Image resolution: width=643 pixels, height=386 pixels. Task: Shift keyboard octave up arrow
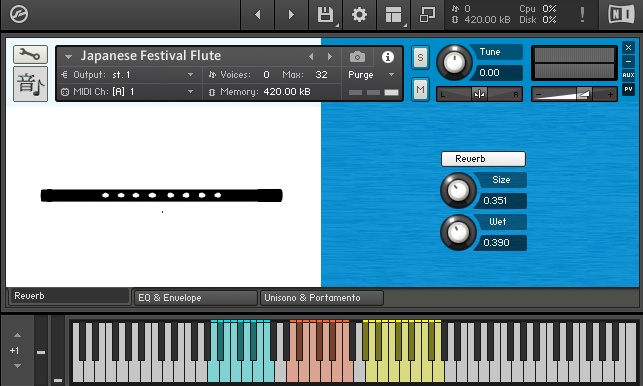(17, 335)
